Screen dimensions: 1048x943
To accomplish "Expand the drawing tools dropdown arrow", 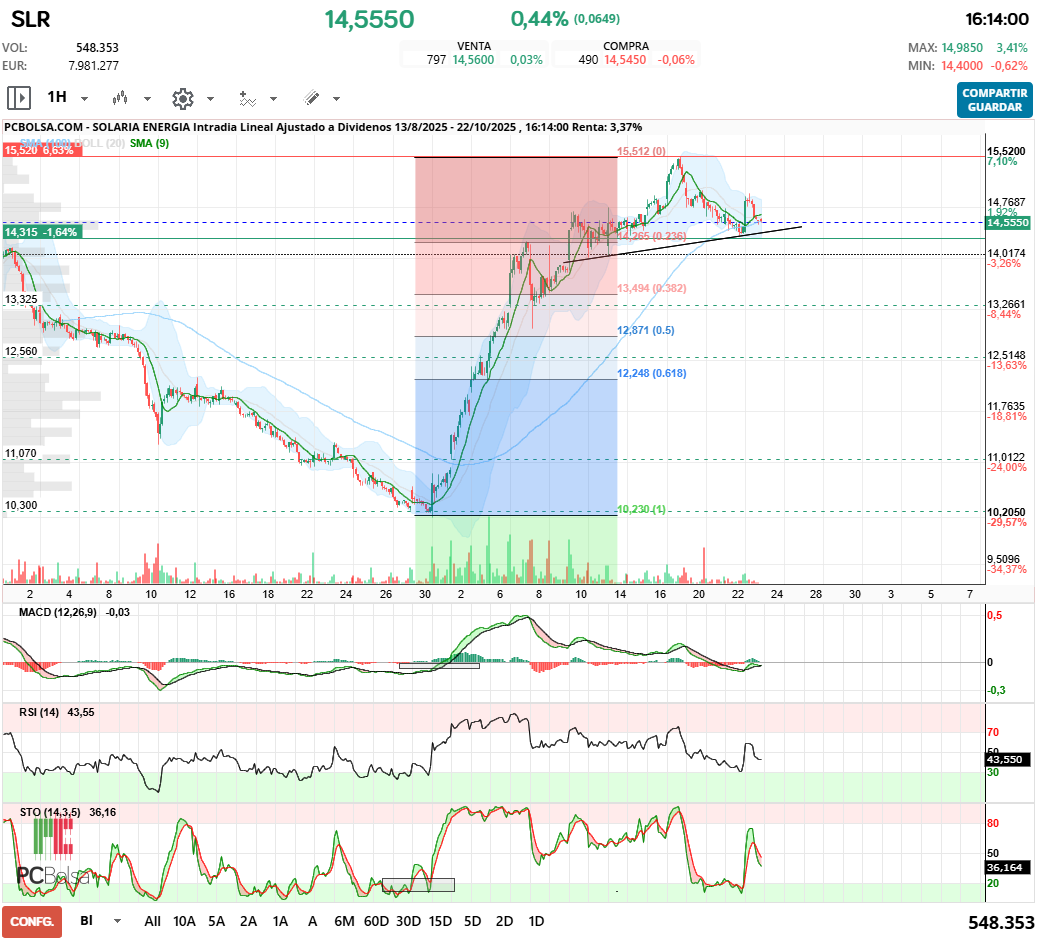I will click(336, 99).
